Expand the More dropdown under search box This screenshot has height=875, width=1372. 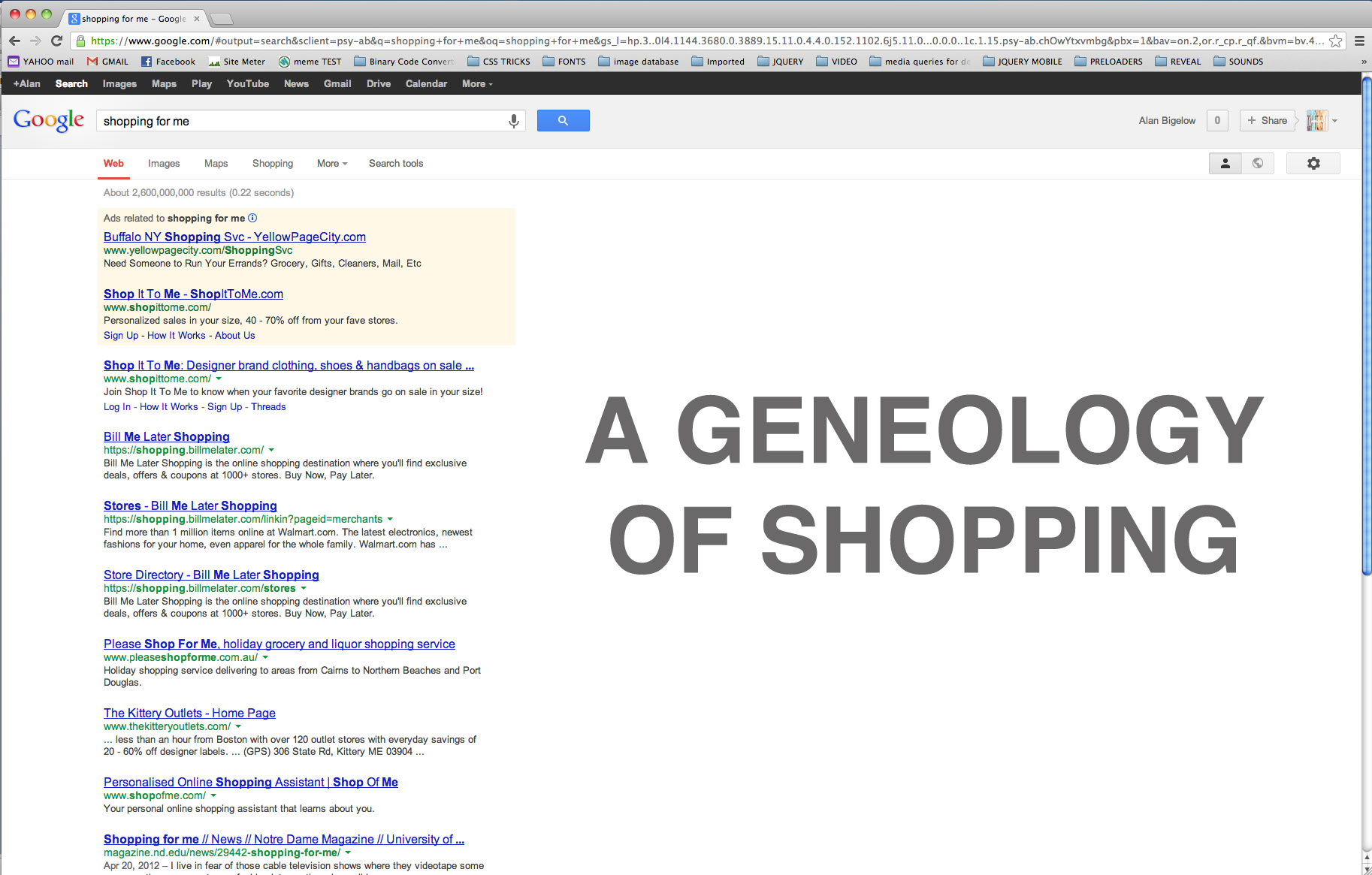point(331,163)
